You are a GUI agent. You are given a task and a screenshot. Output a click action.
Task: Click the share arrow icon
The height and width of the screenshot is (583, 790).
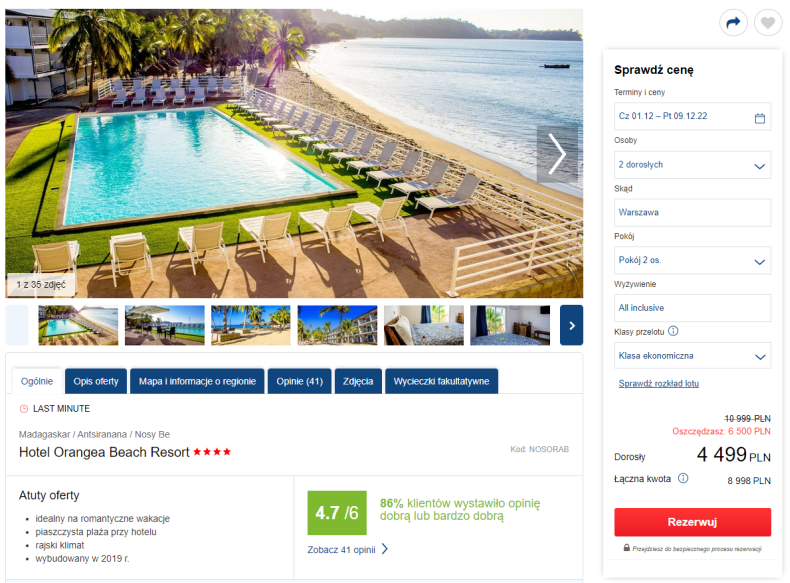coord(733,23)
